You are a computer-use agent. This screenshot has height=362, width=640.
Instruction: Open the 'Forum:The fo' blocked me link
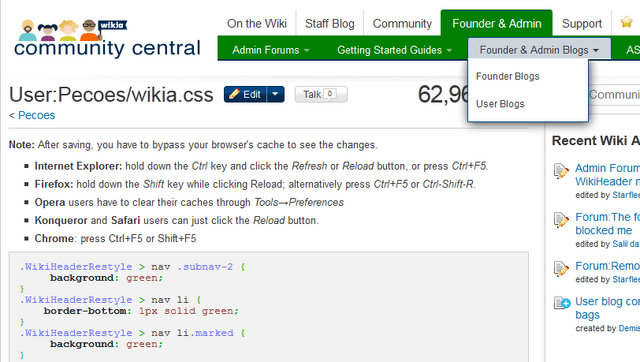[607, 224]
